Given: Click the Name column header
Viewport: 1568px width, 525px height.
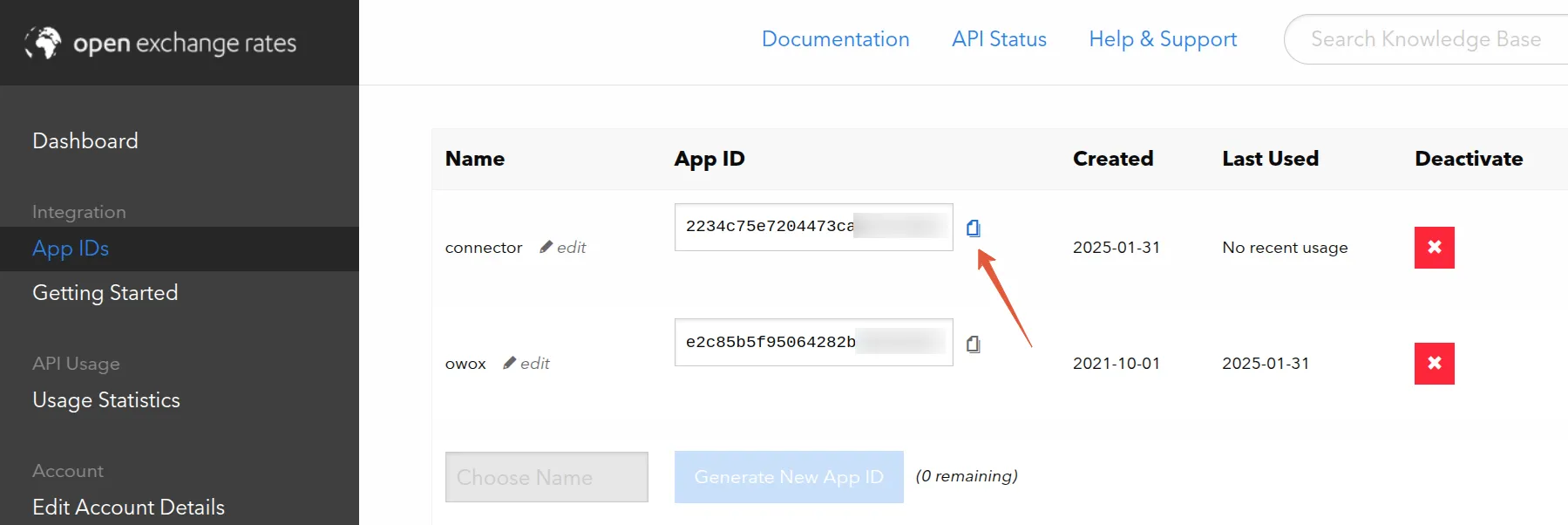Looking at the screenshot, I should (x=475, y=159).
